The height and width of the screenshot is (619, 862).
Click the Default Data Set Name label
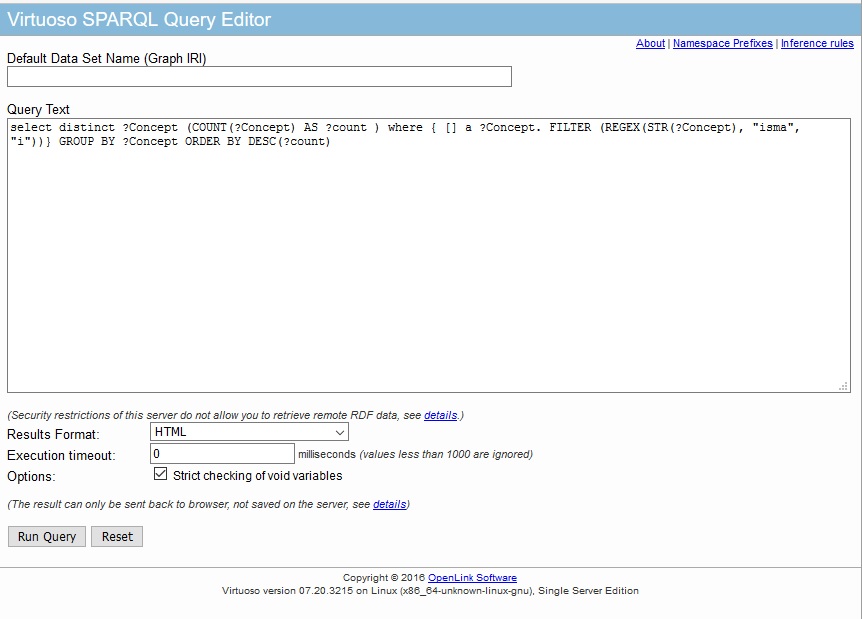pos(107,58)
